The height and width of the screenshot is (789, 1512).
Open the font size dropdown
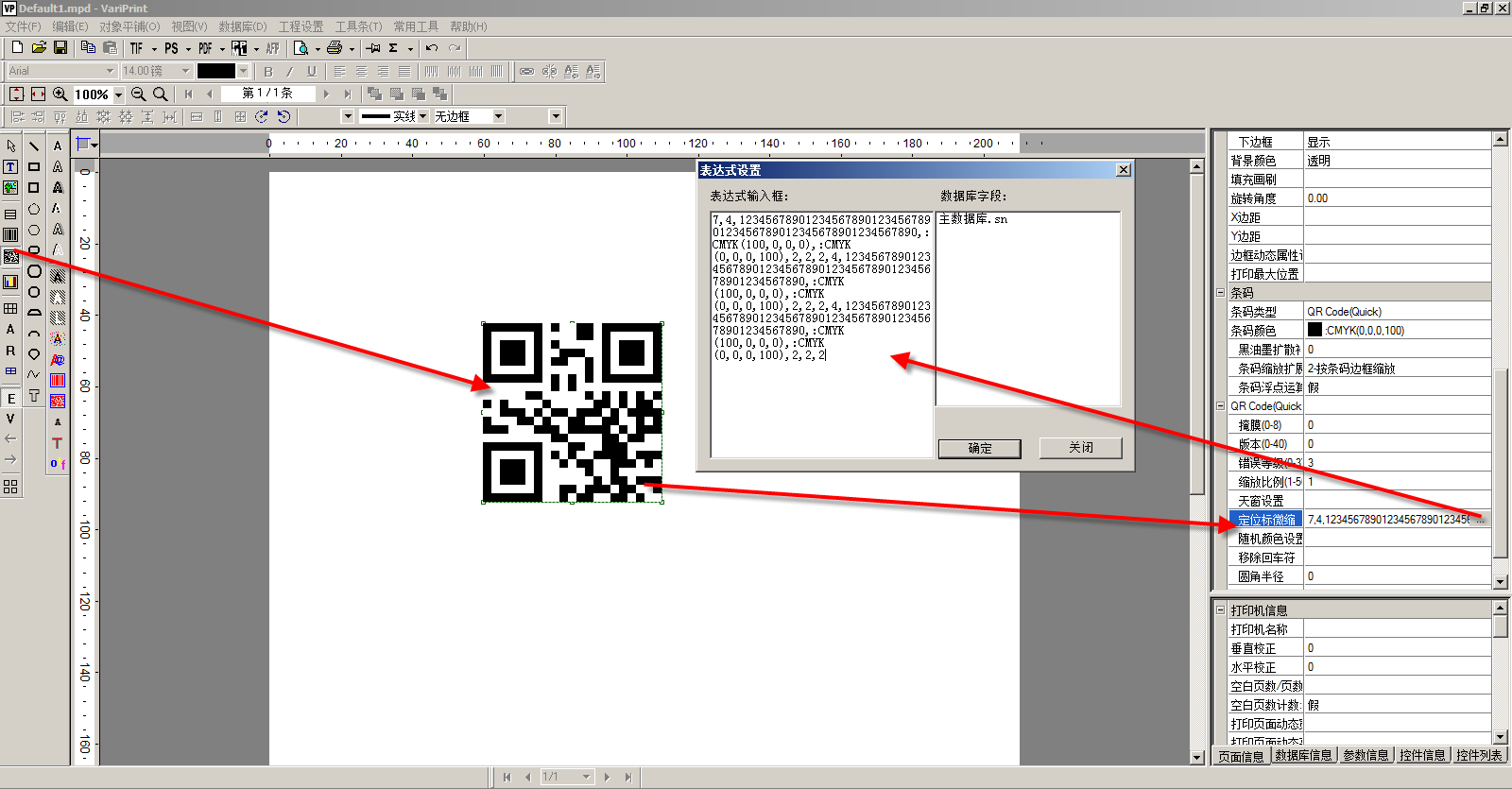click(x=185, y=71)
